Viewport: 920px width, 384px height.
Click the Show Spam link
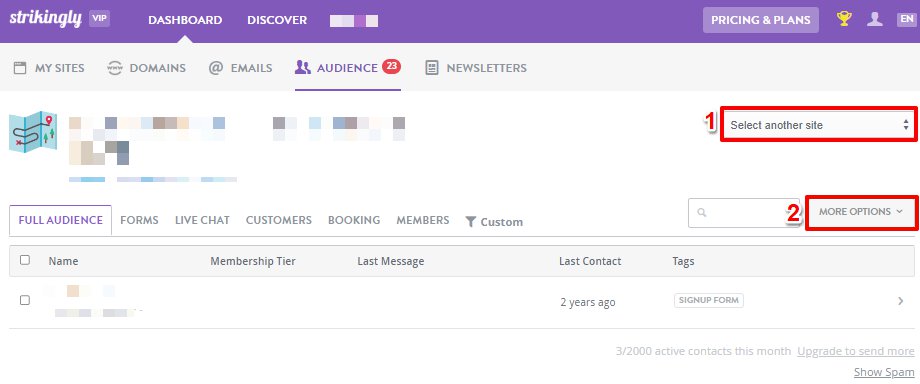(x=884, y=372)
